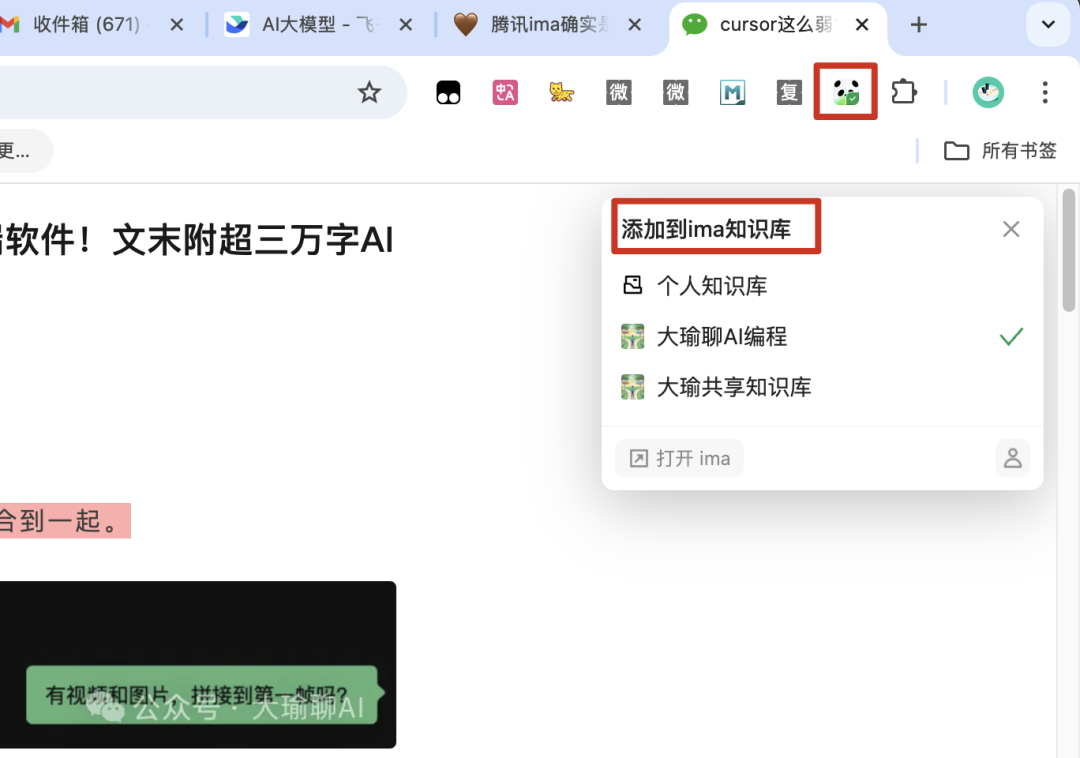Click the 个人知识库 folder icon
The image size is (1080, 758).
(632, 285)
